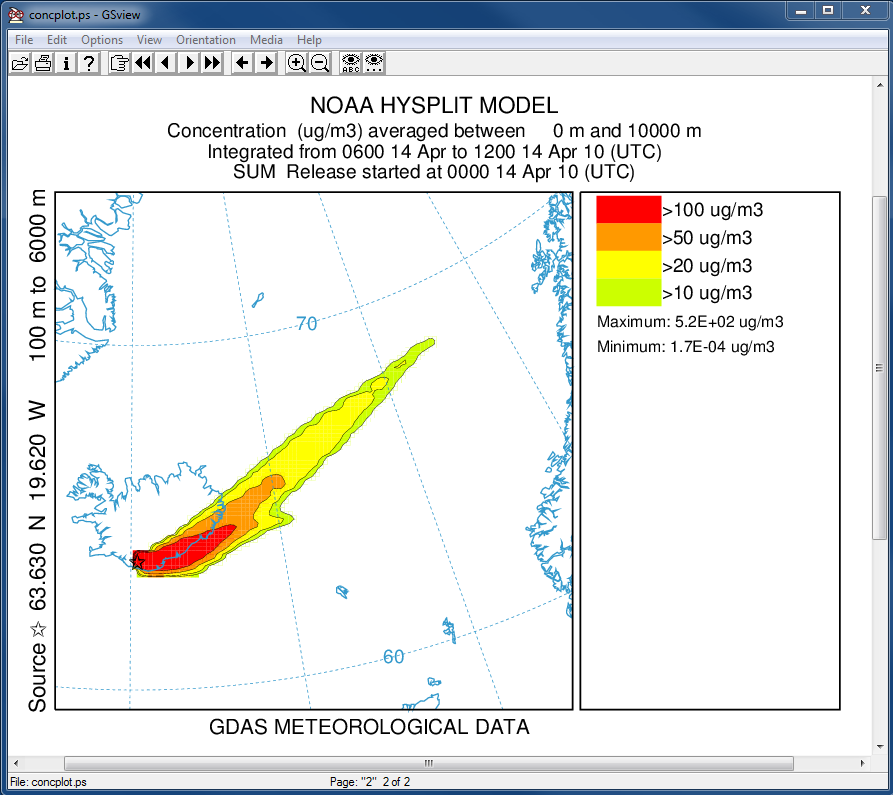Zoom out with magnifier minus icon
Screen dimensions: 893x795
click(x=320, y=63)
